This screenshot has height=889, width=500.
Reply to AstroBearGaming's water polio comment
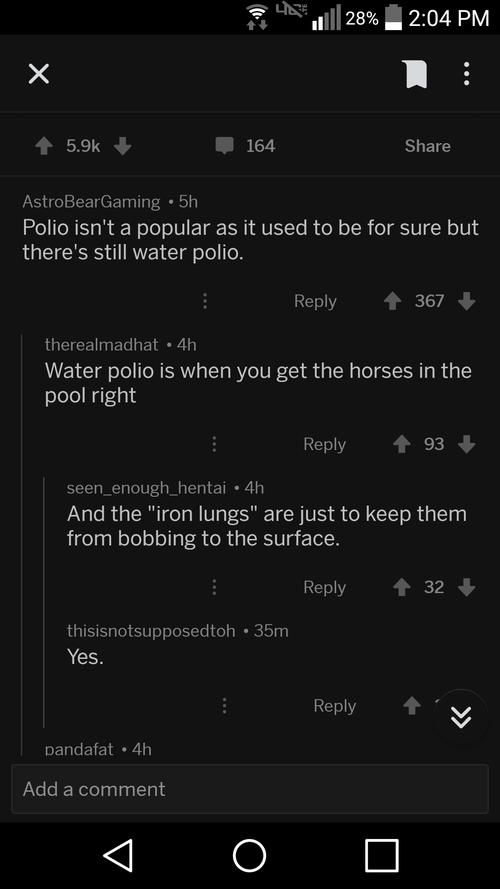(315, 301)
